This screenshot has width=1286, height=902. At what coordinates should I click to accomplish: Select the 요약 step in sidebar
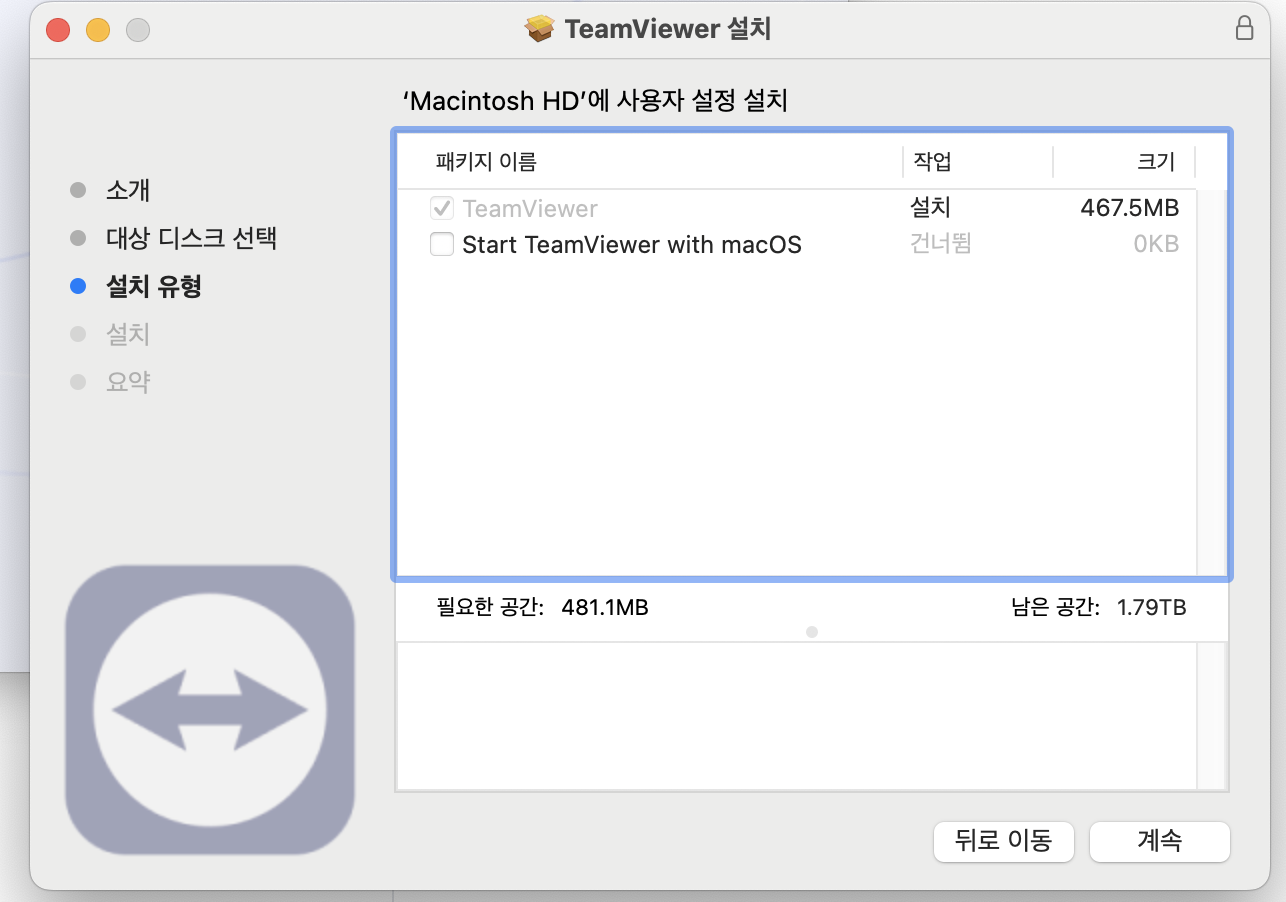(128, 382)
